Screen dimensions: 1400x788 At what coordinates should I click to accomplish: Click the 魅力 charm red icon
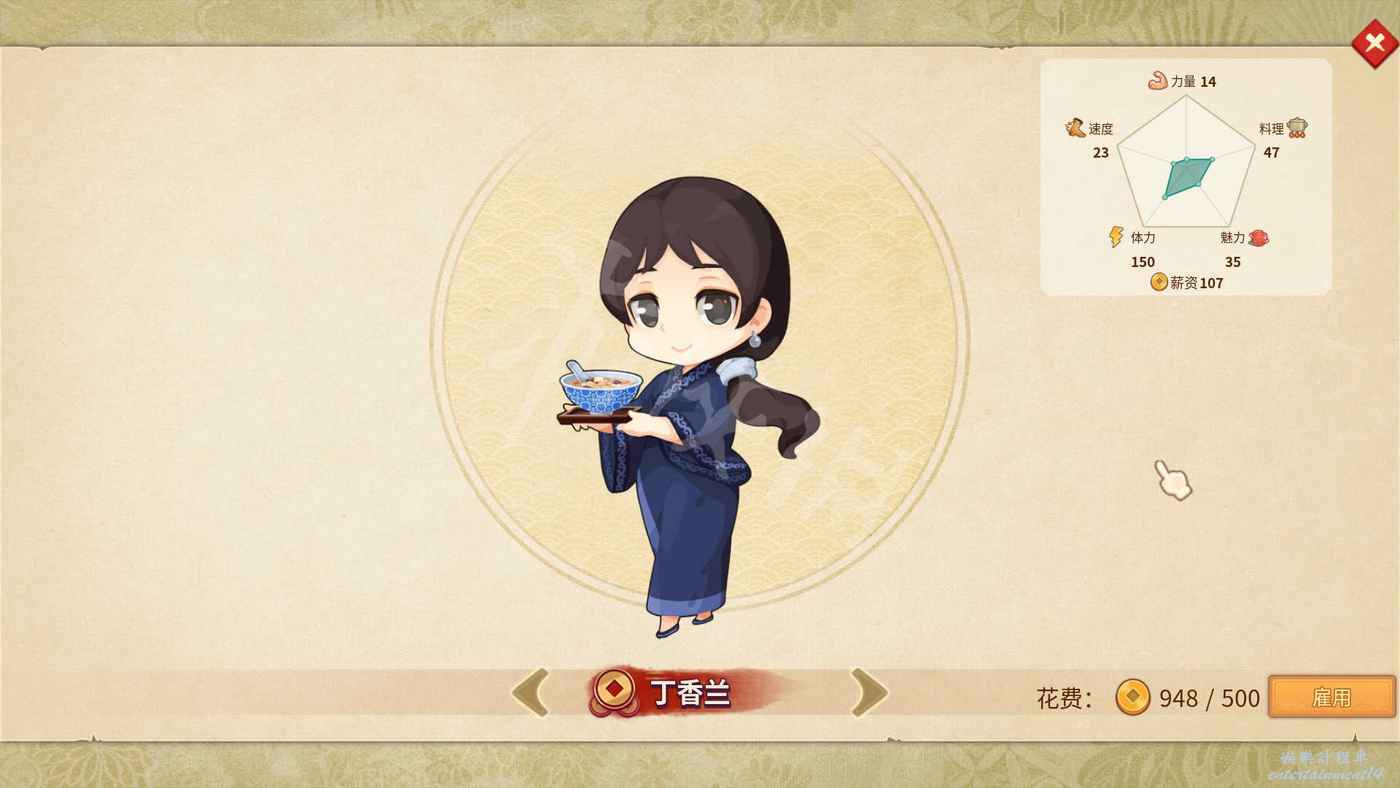point(1258,238)
